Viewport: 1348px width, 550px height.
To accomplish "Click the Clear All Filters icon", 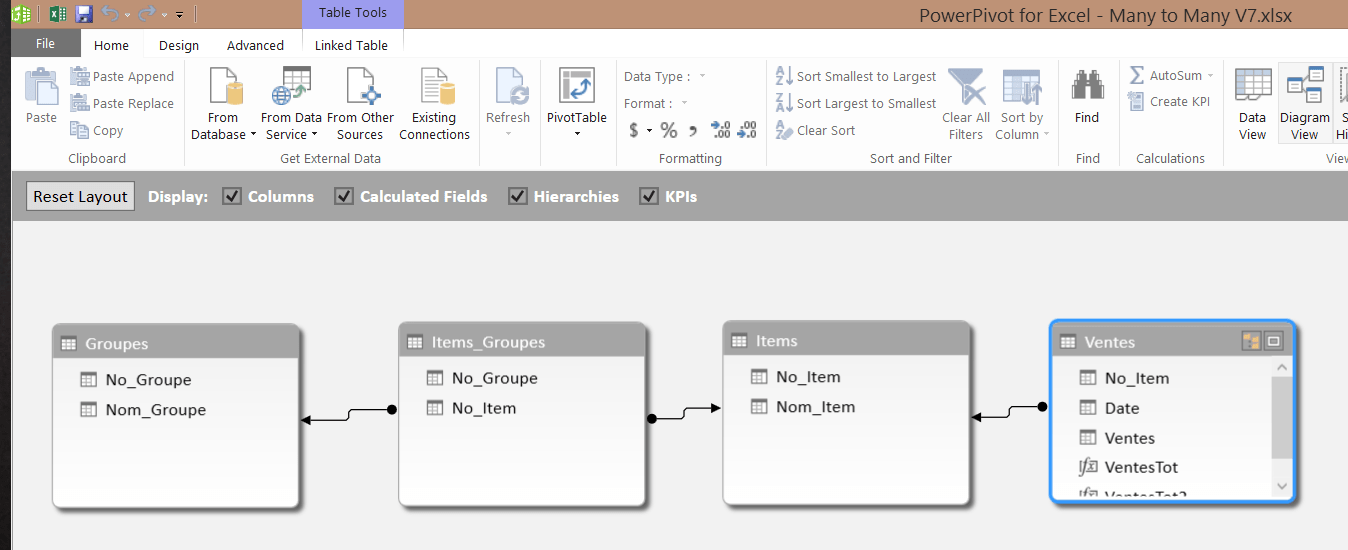I will tap(966, 88).
